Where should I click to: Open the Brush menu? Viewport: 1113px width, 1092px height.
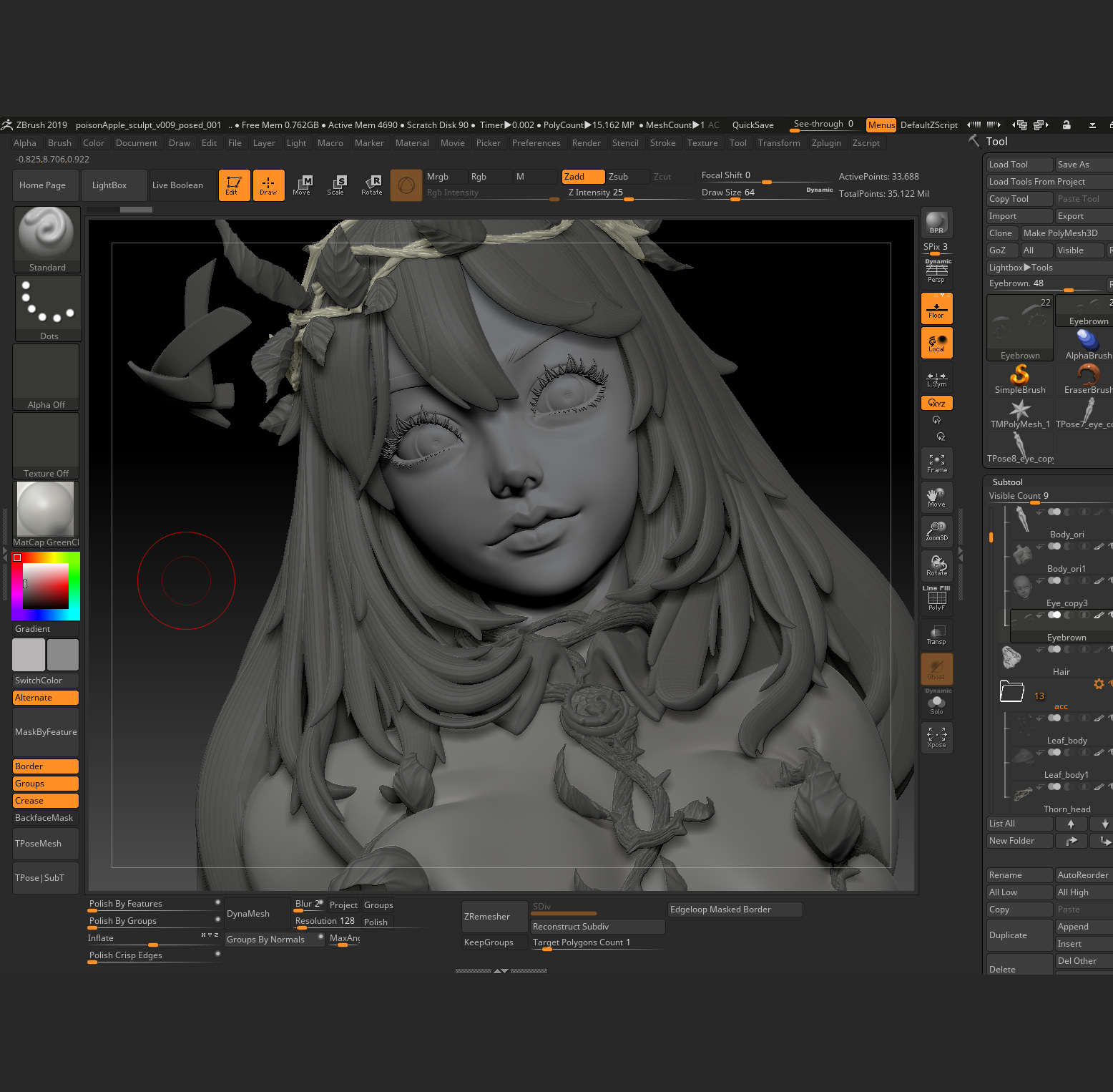coord(59,143)
